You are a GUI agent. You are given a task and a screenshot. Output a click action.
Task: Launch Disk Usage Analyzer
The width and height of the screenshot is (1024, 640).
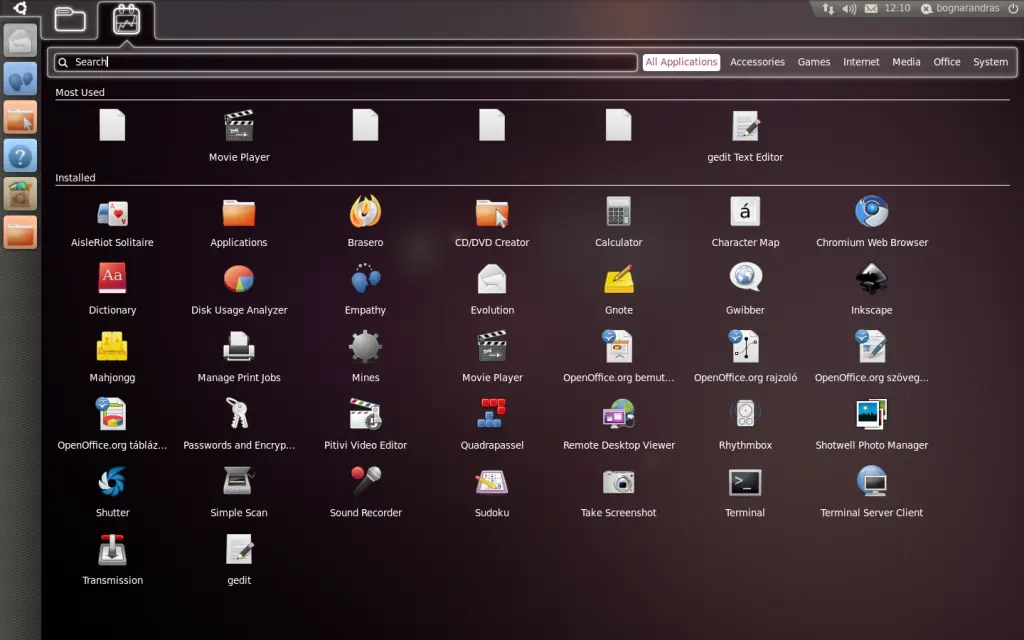click(239, 290)
